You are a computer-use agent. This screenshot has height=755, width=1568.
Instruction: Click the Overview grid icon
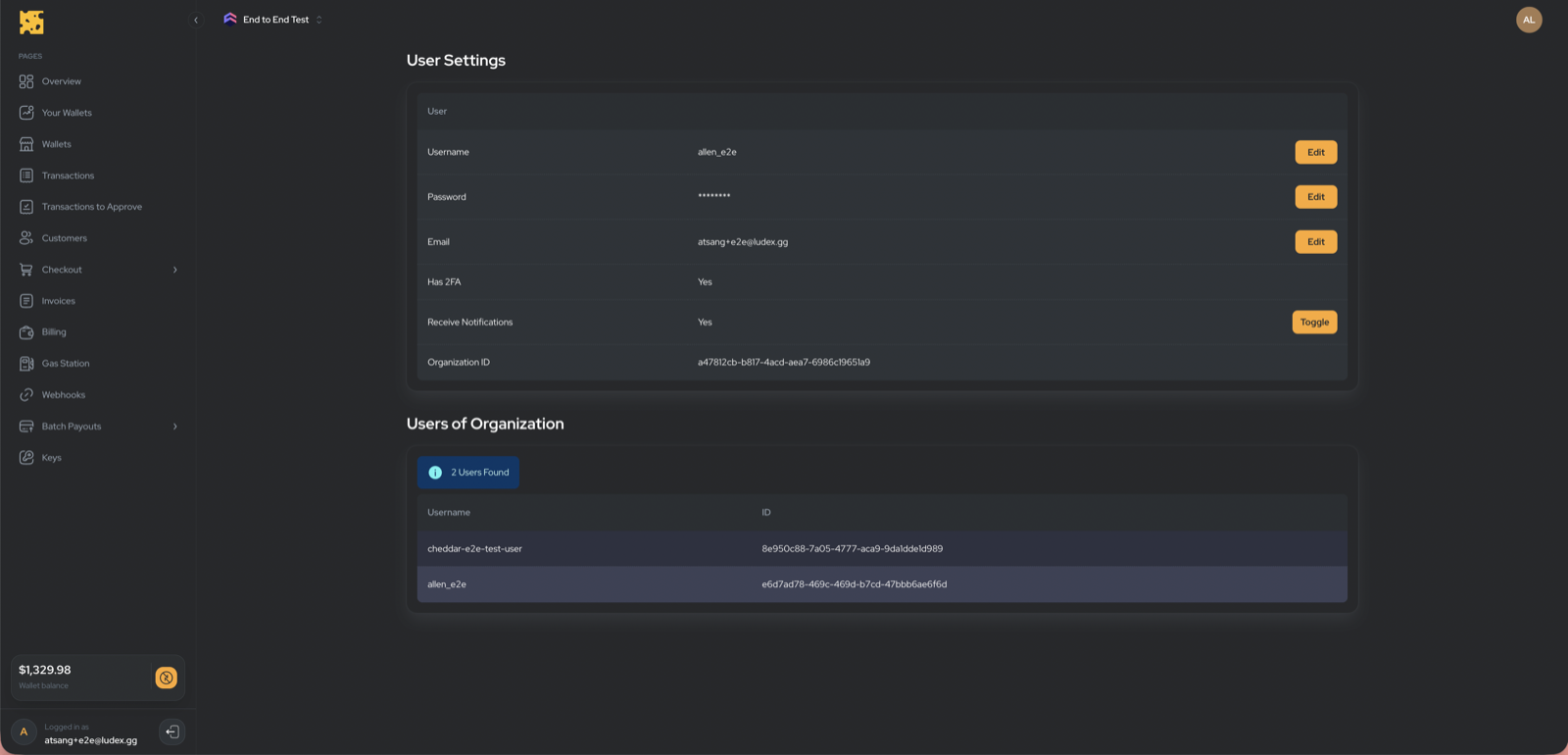(26, 81)
